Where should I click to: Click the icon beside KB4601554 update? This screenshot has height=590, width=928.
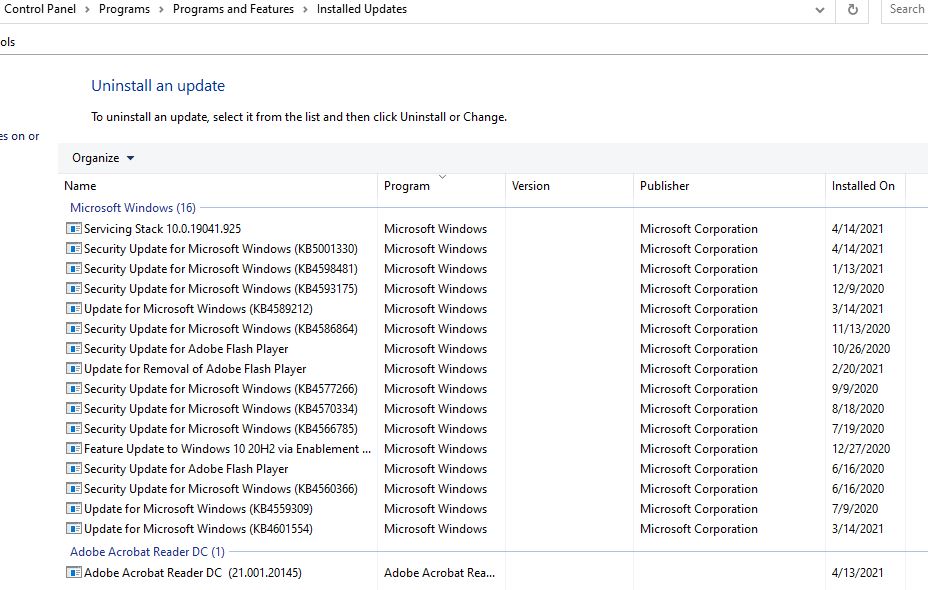point(73,528)
